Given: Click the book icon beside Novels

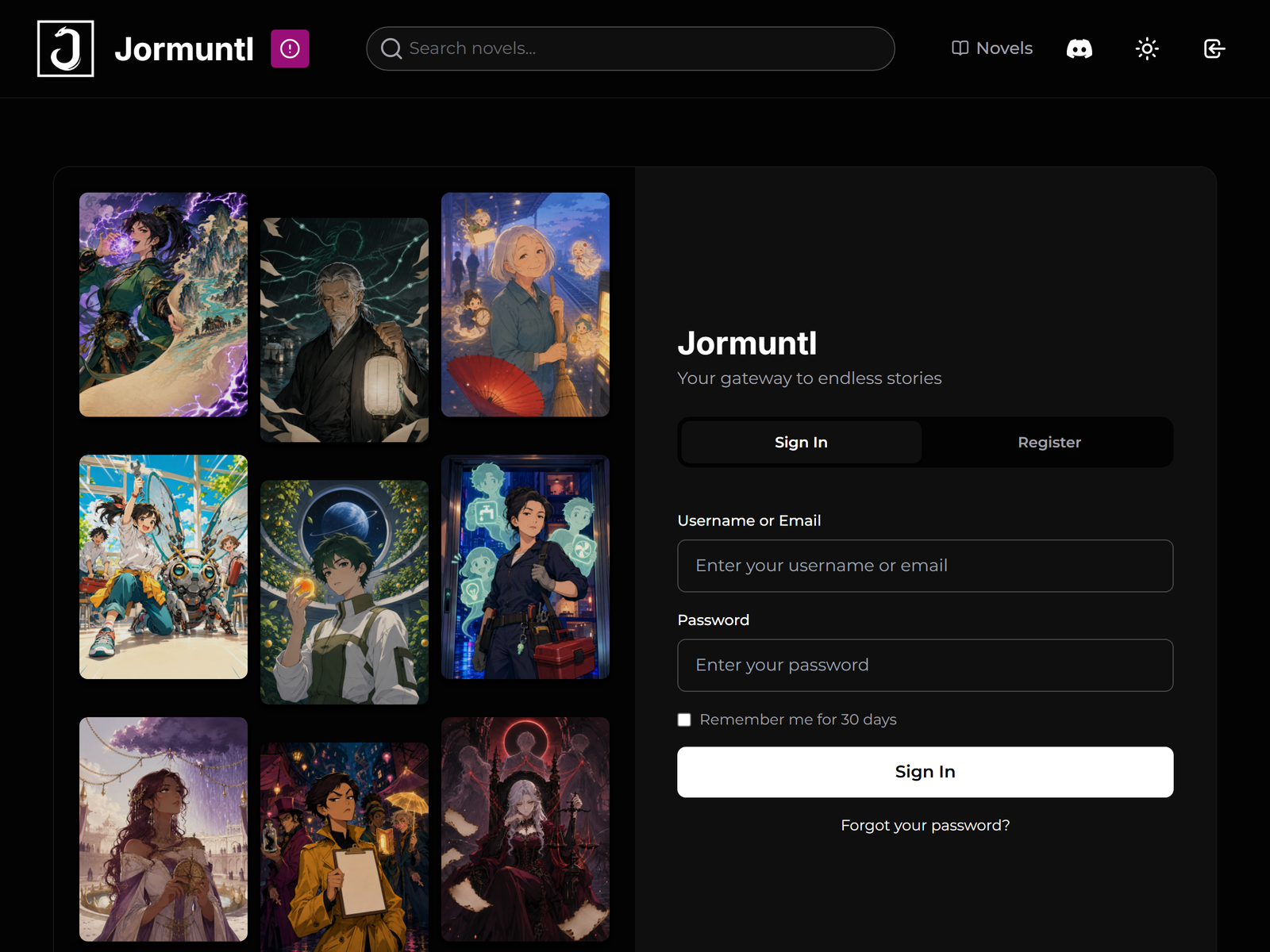Looking at the screenshot, I should pyautogui.click(x=960, y=48).
